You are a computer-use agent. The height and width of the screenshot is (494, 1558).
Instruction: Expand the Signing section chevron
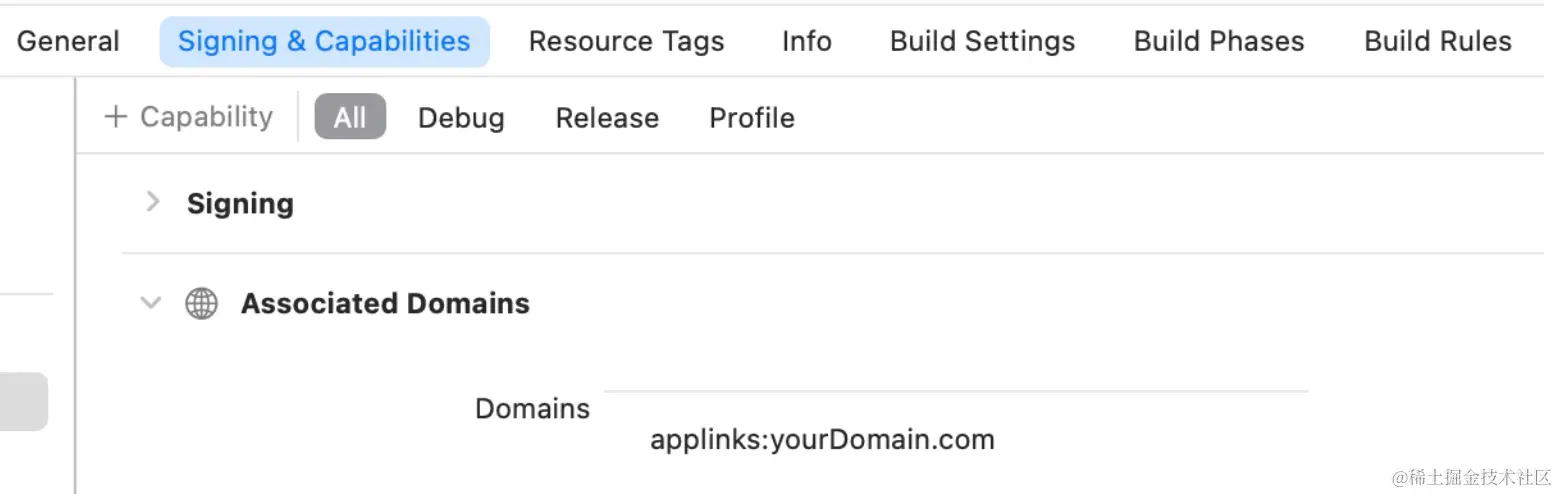pos(153,202)
